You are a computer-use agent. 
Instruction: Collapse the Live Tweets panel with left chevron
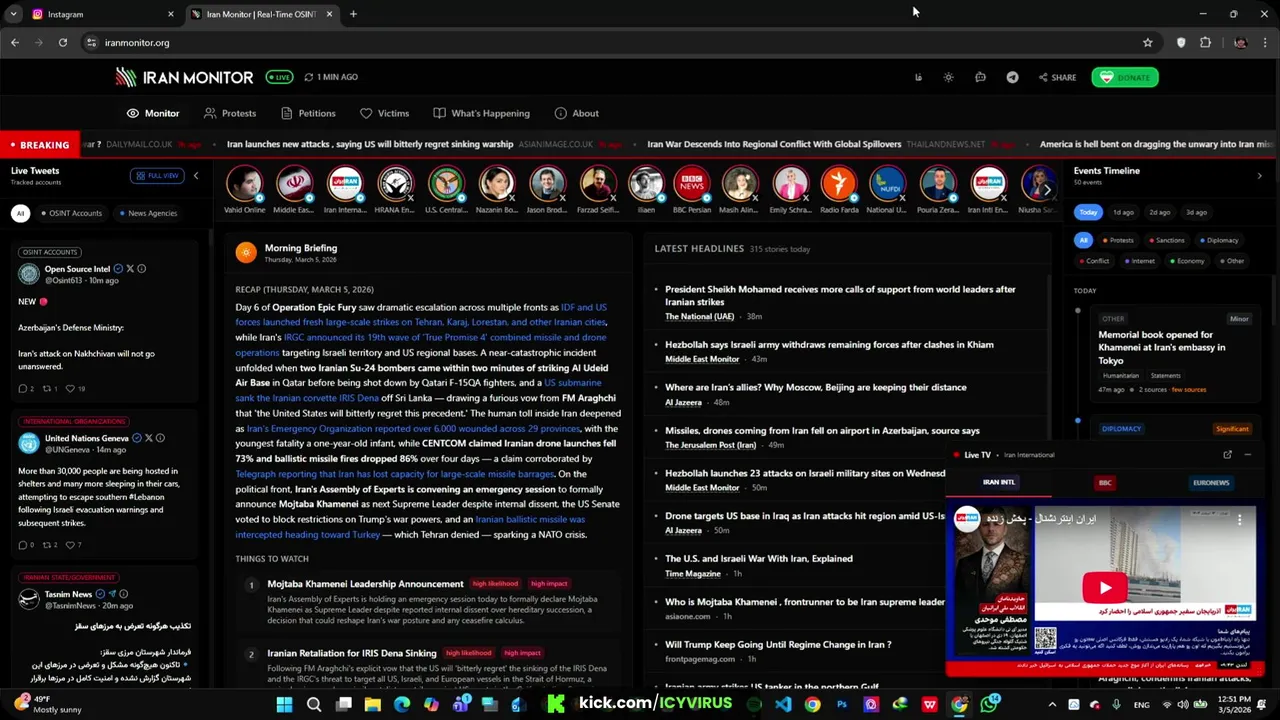click(196, 176)
